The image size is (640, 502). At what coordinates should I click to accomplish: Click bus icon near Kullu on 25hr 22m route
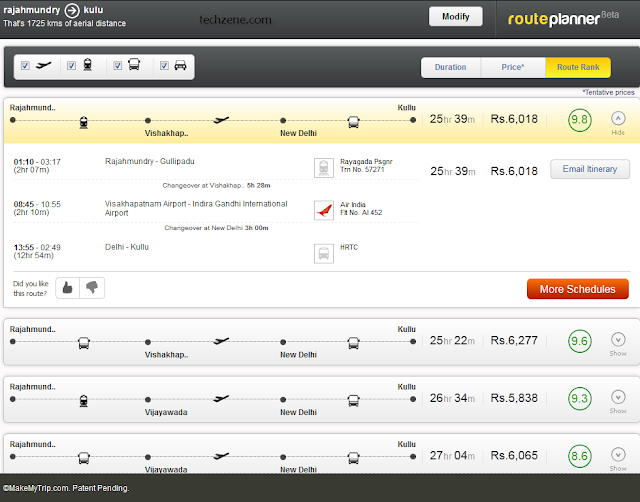353,343
